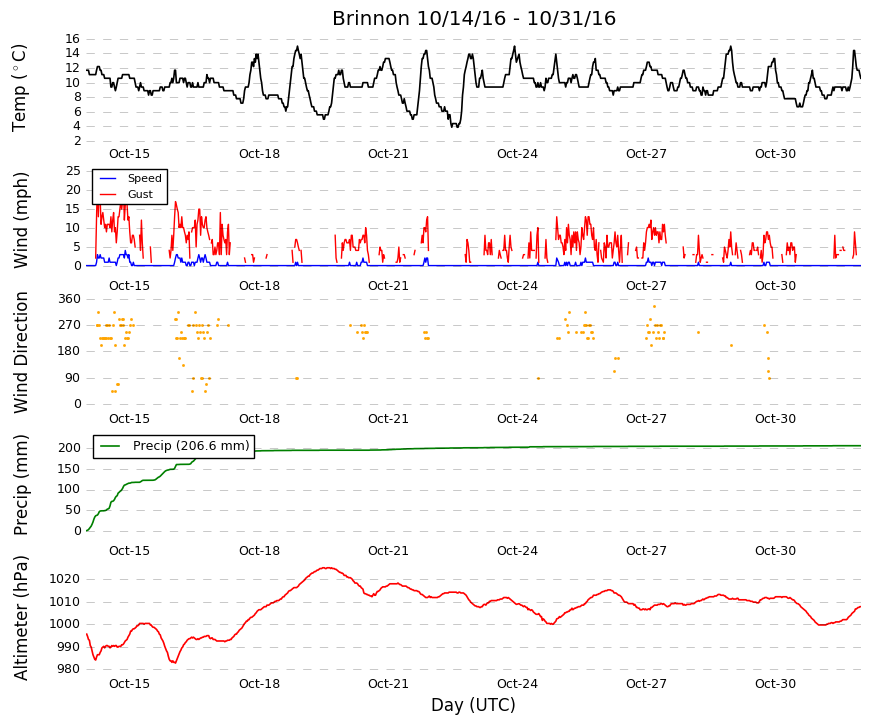Click Oct-24 tick under wind direction chart

(517, 419)
